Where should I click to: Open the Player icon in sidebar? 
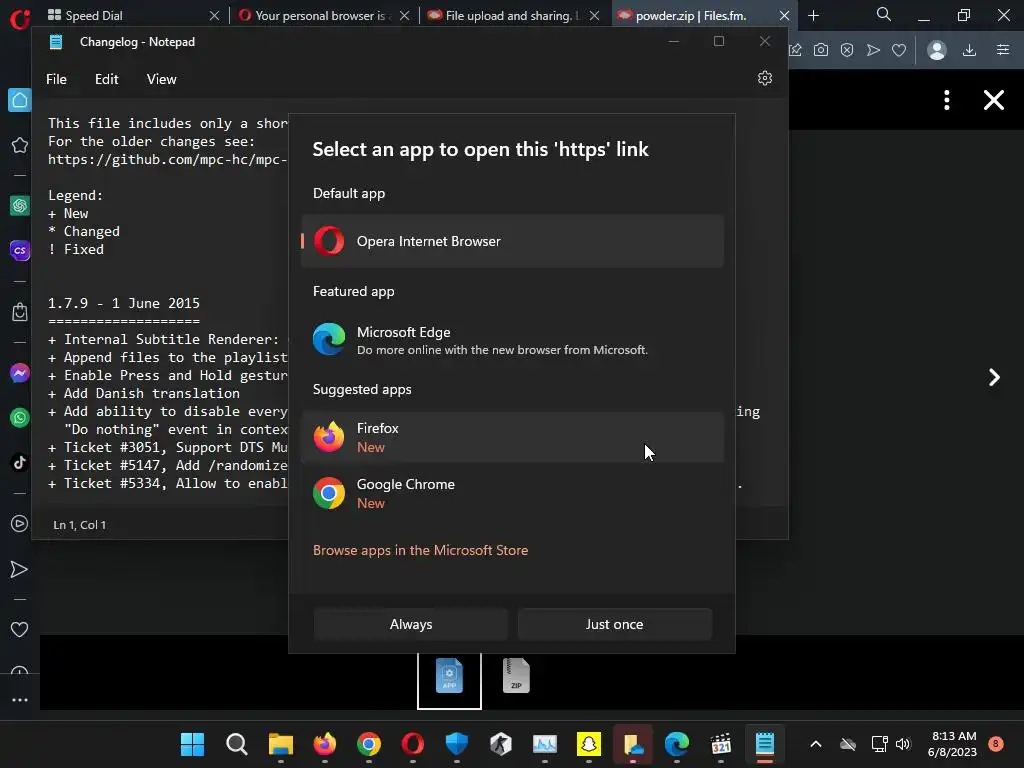pos(20,524)
